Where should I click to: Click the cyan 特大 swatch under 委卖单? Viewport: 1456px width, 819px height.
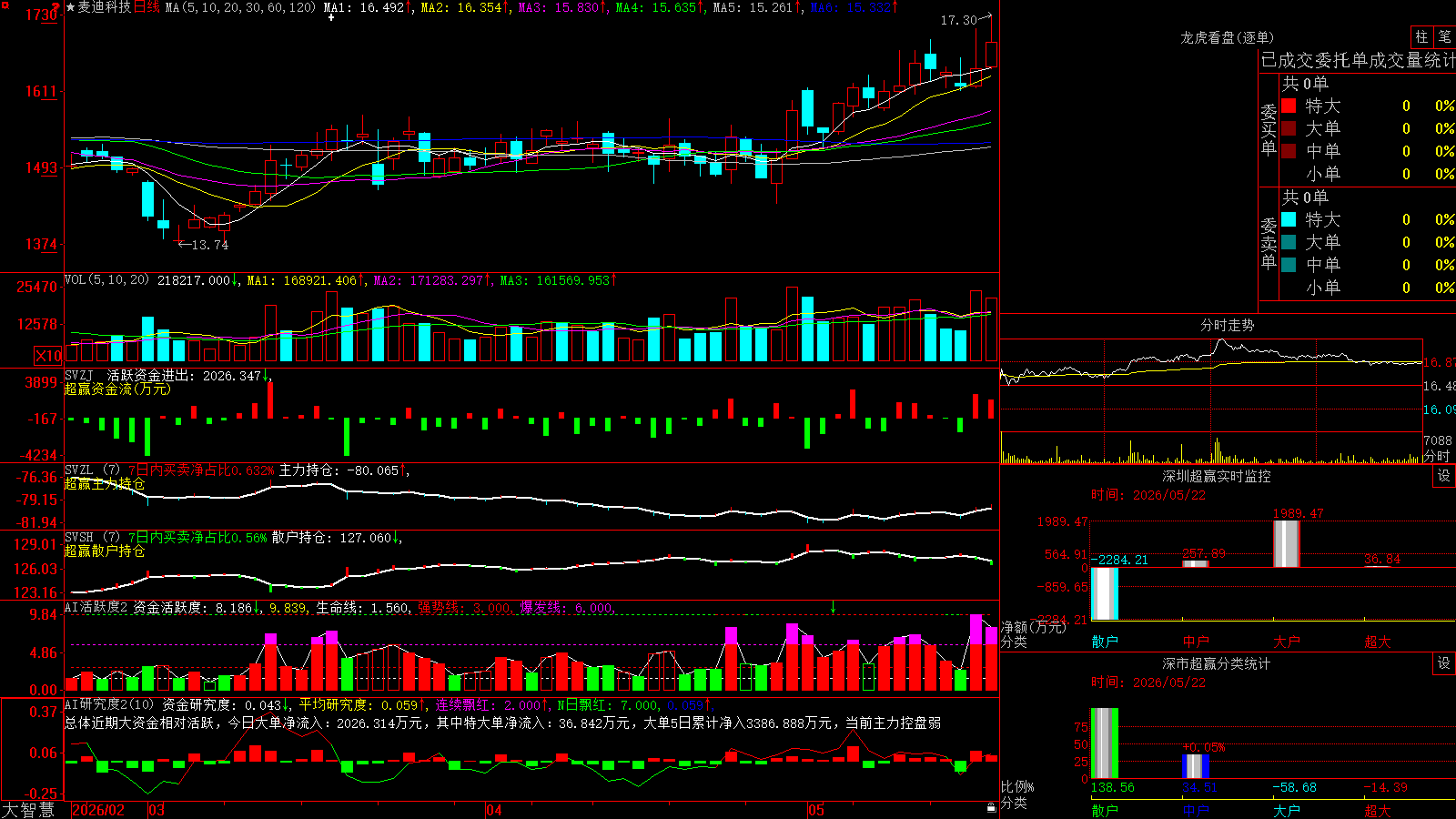pyautogui.click(x=1289, y=219)
